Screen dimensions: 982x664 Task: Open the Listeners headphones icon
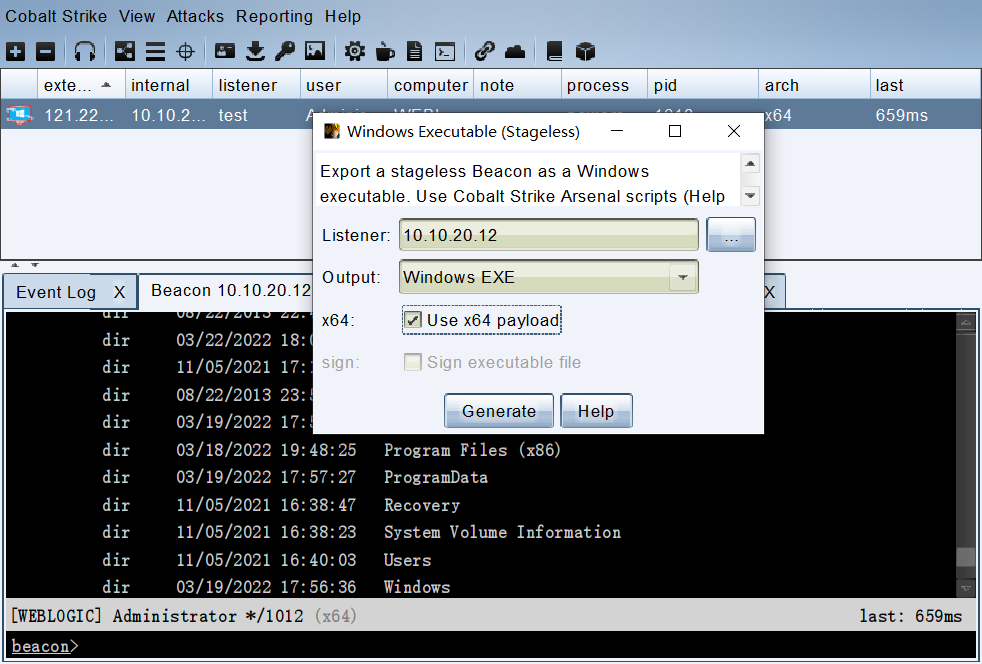(85, 51)
